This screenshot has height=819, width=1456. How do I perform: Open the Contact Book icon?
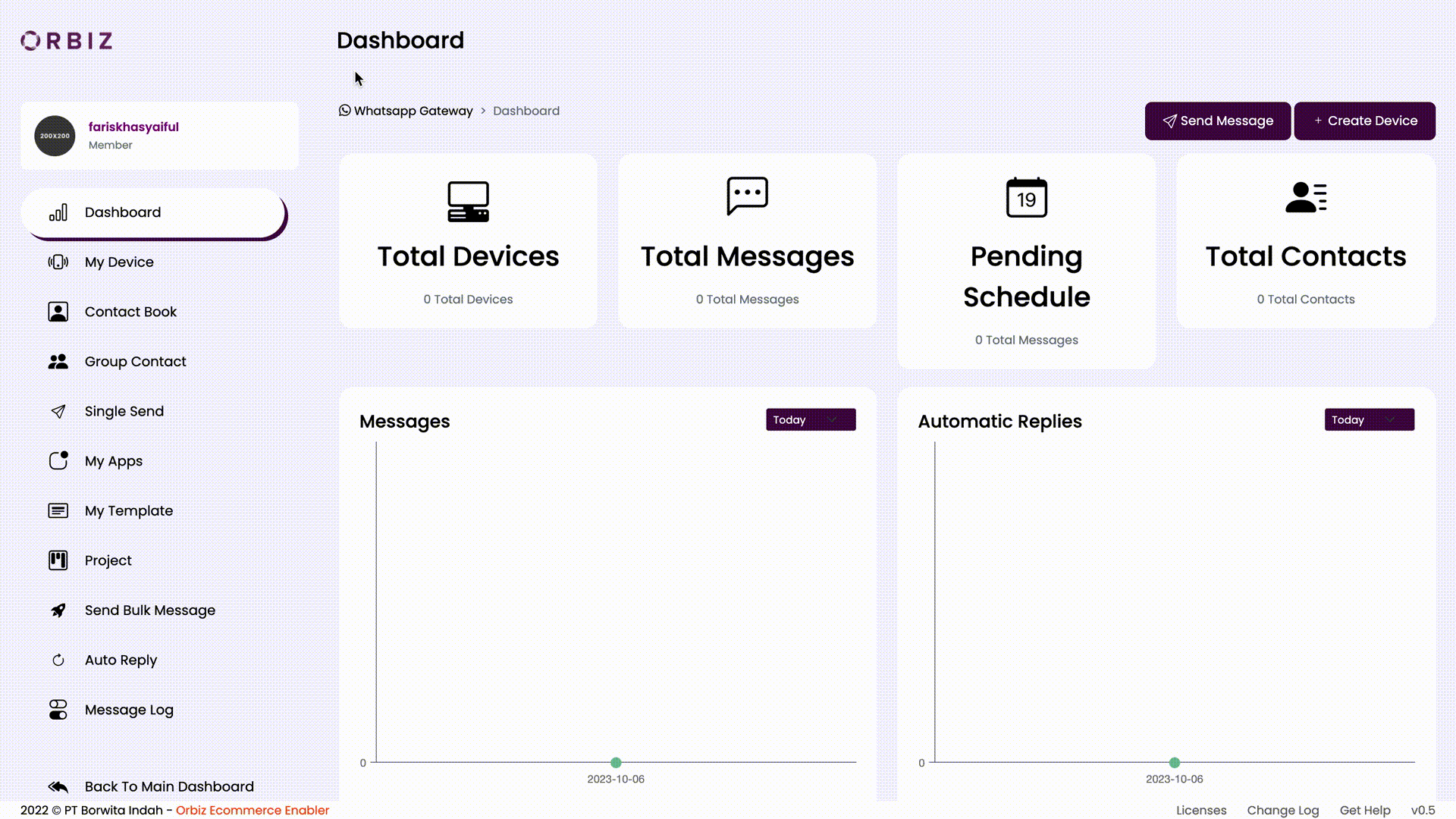58,311
